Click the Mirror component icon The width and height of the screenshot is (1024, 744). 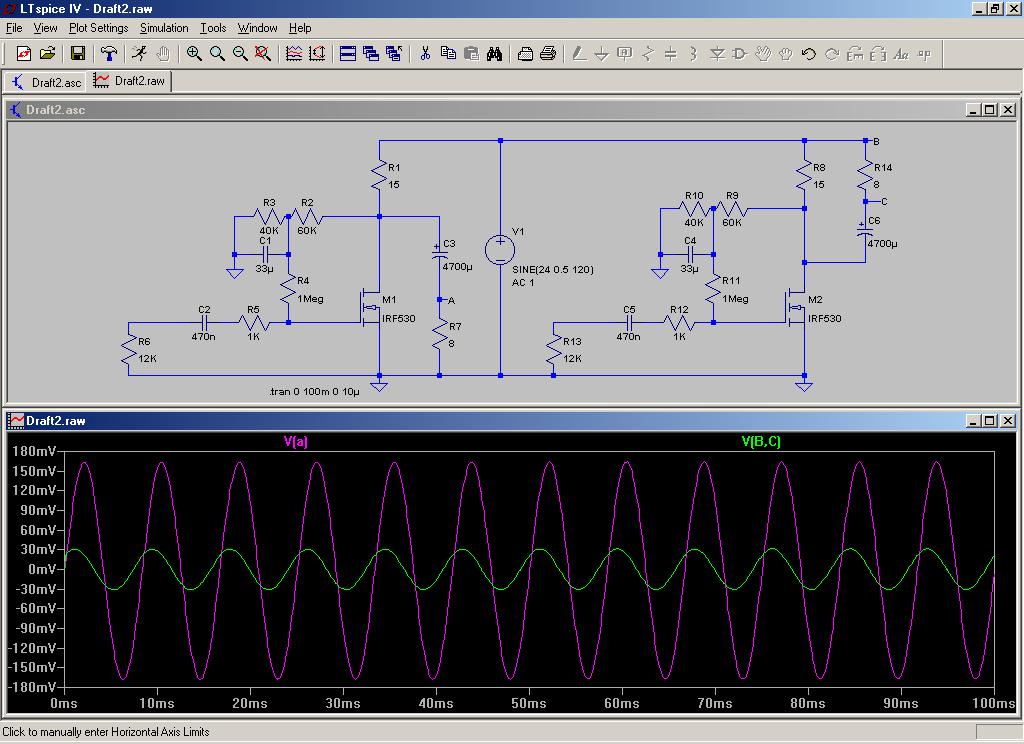[878, 54]
